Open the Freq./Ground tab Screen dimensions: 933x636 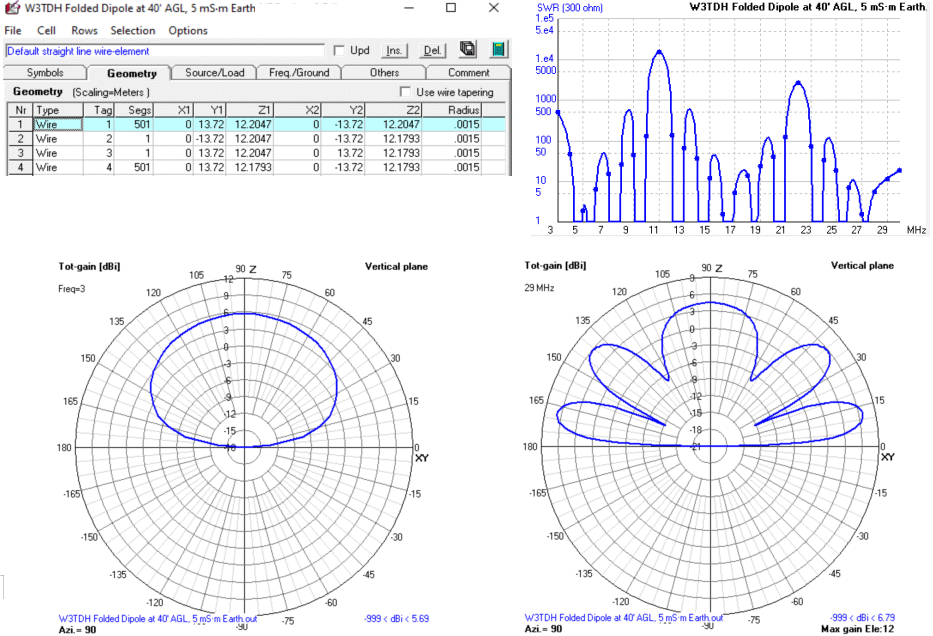[299, 72]
